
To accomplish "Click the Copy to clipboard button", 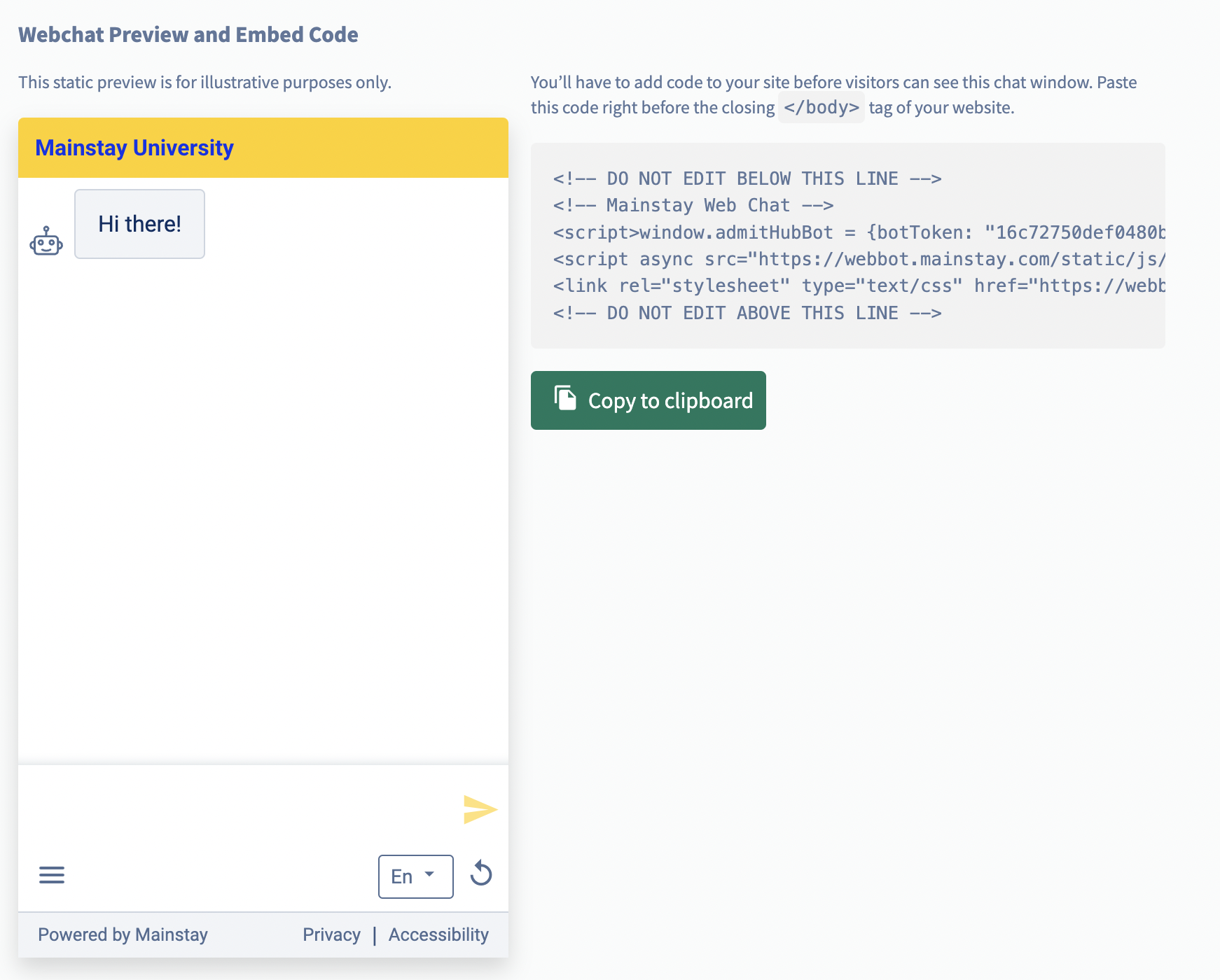I will coord(649,400).
